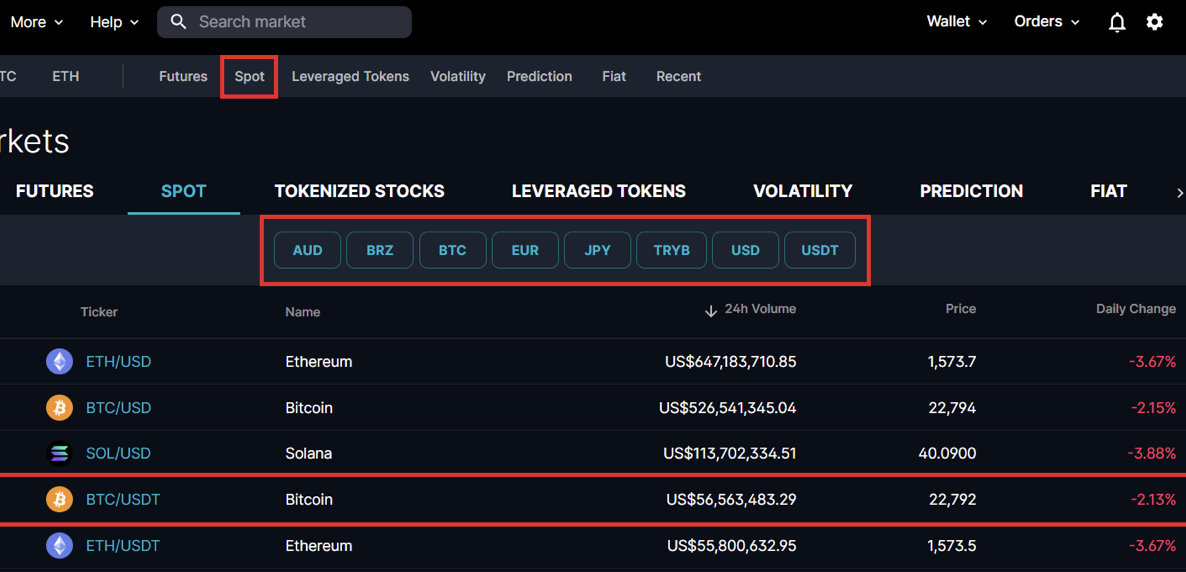Click the price 22,794
This screenshot has height=572, width=1186.
pyautogui.click(x=952, y=408)
